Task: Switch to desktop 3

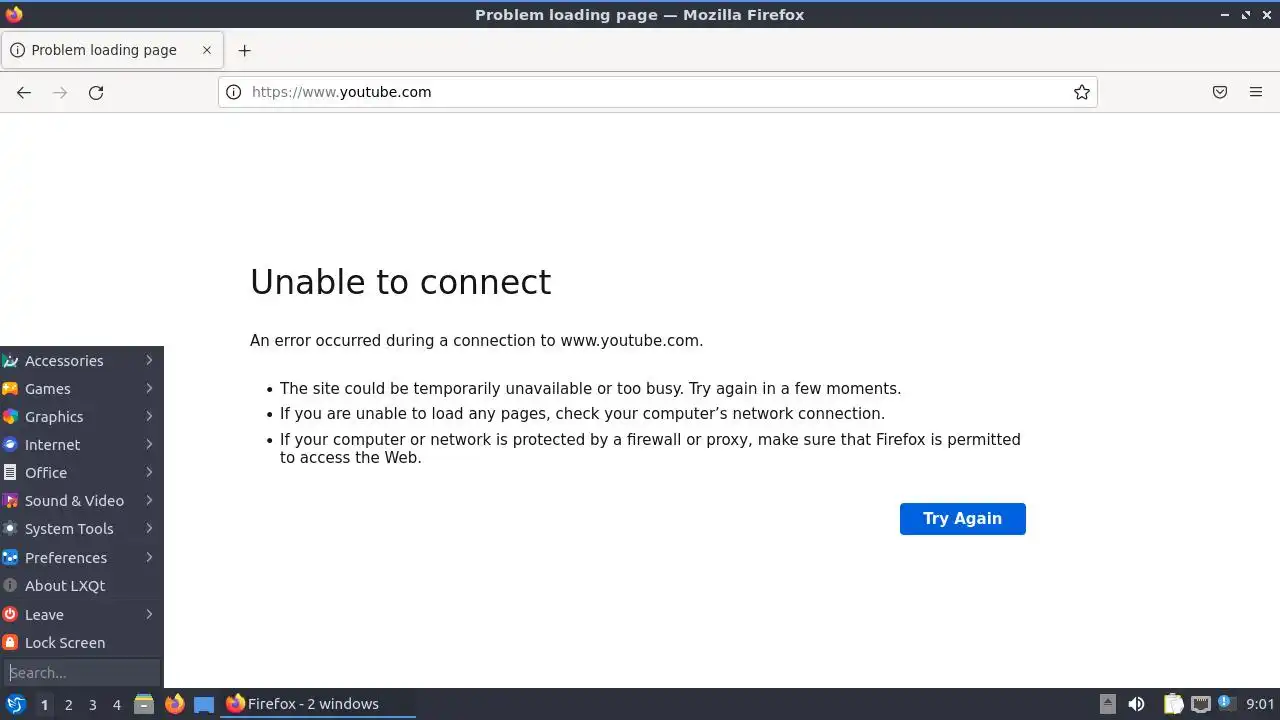Action: pyautogui.click(x=92, y=704)
